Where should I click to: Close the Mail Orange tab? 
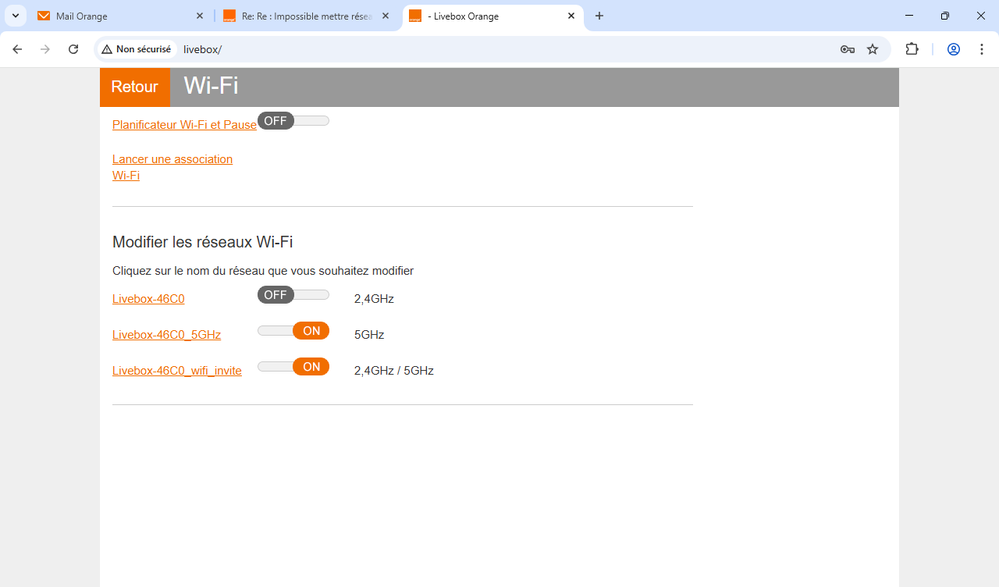click(199, 16)
